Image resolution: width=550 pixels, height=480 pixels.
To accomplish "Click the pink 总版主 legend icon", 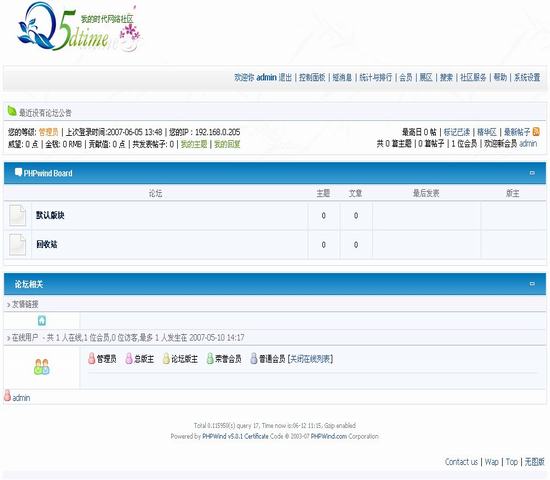I will [x=129, y=358].
